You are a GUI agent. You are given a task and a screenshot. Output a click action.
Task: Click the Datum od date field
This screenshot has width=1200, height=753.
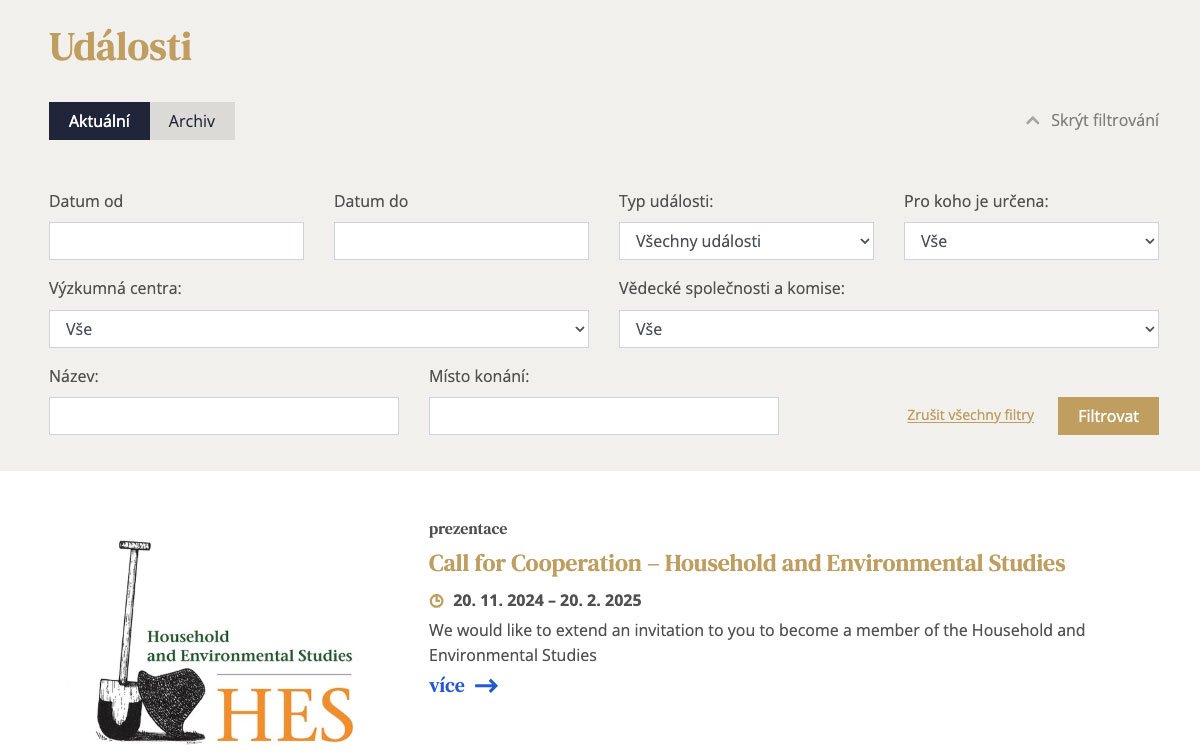click(x=176, y=241)
